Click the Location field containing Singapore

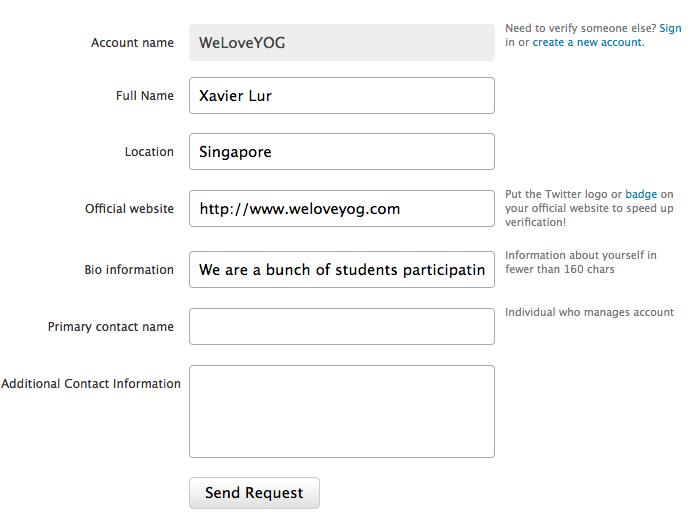[341, 152]
